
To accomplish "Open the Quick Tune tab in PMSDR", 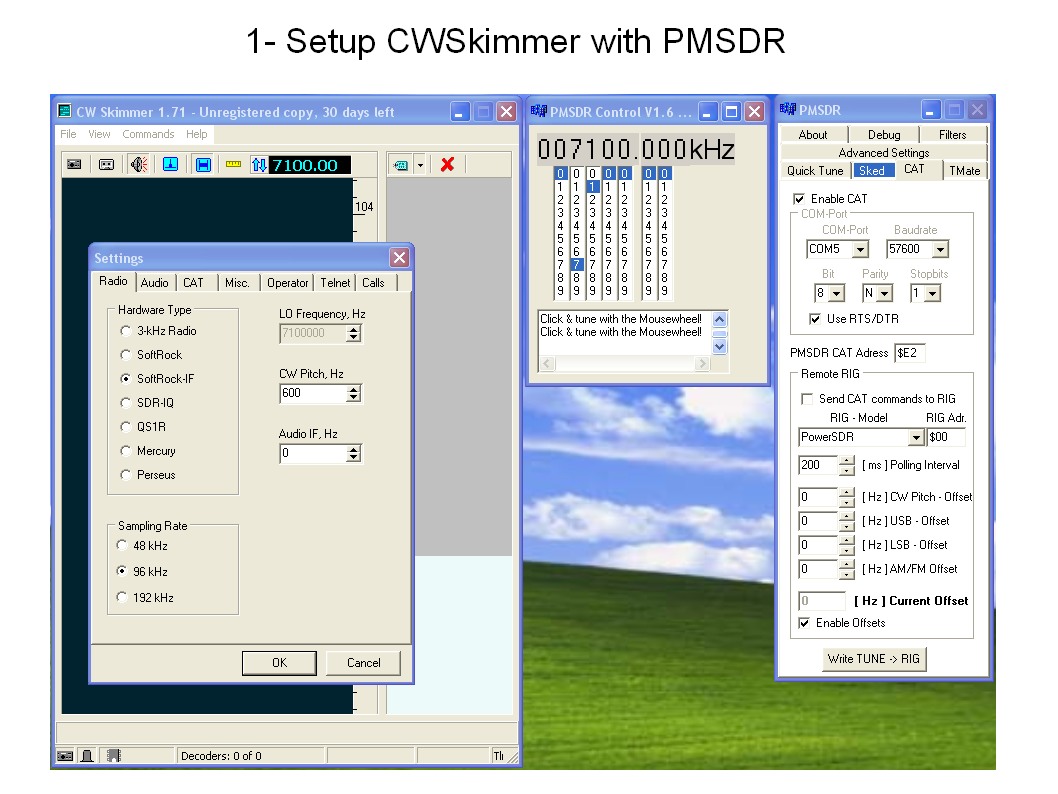I will click(x=815, y=171).
